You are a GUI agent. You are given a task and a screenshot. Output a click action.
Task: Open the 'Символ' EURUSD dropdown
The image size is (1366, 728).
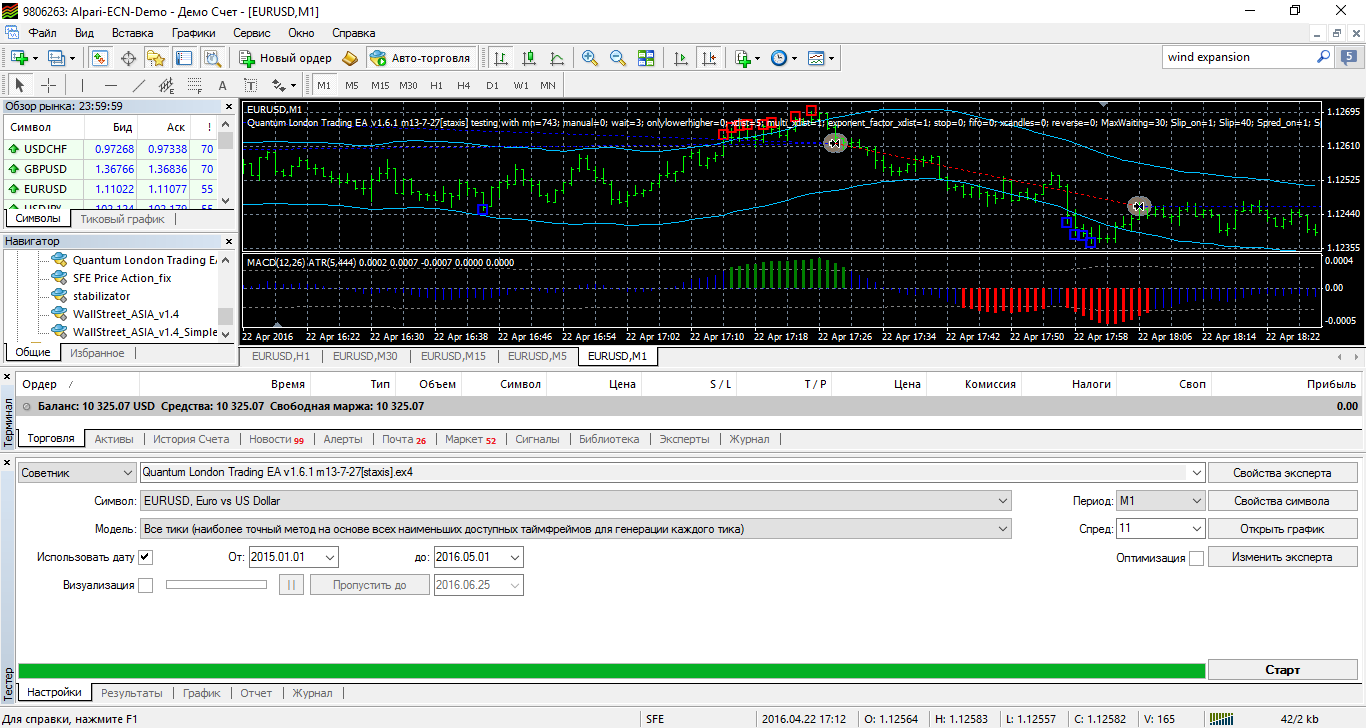(x=576, y=501)
